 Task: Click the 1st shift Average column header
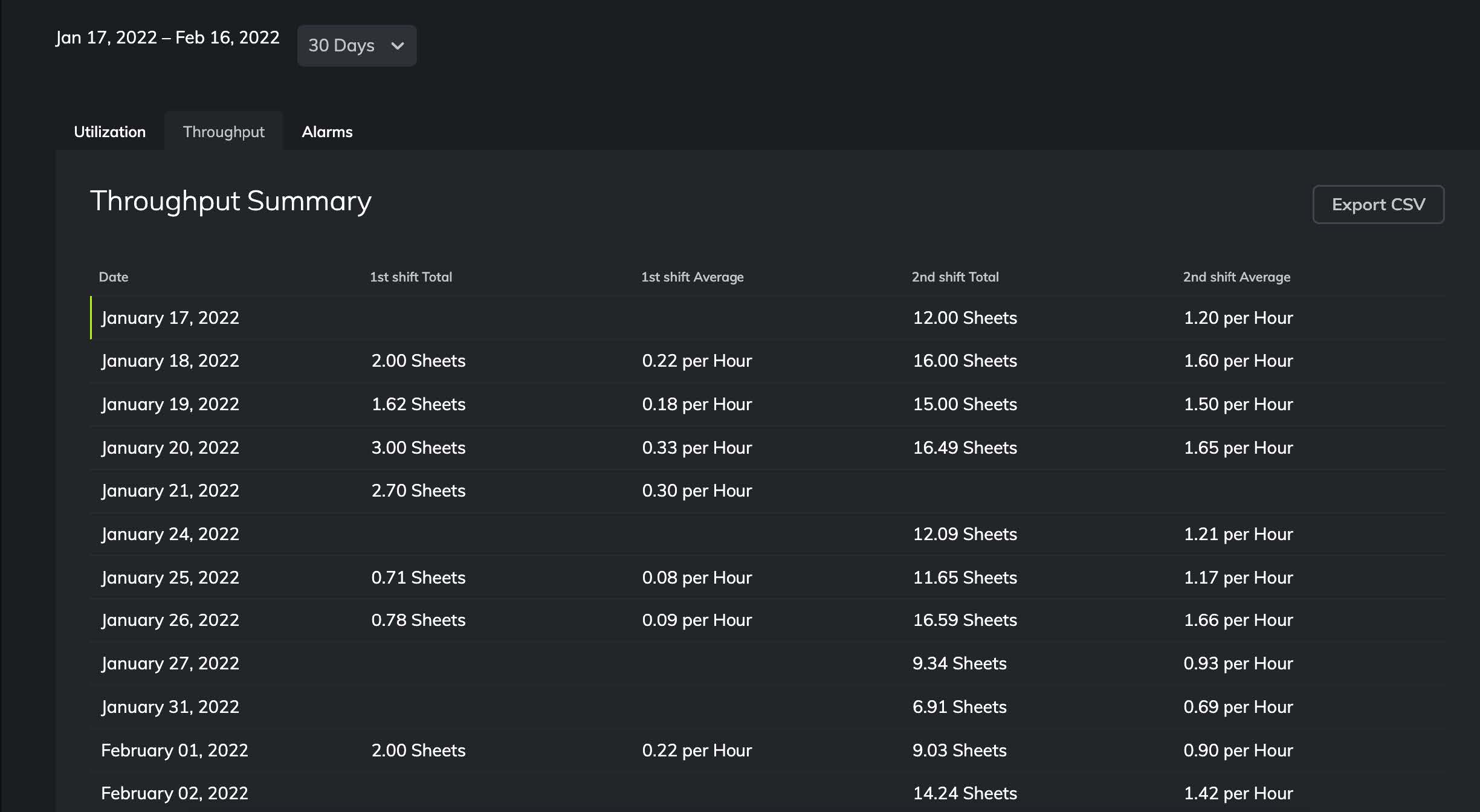[x=692, y=277]
